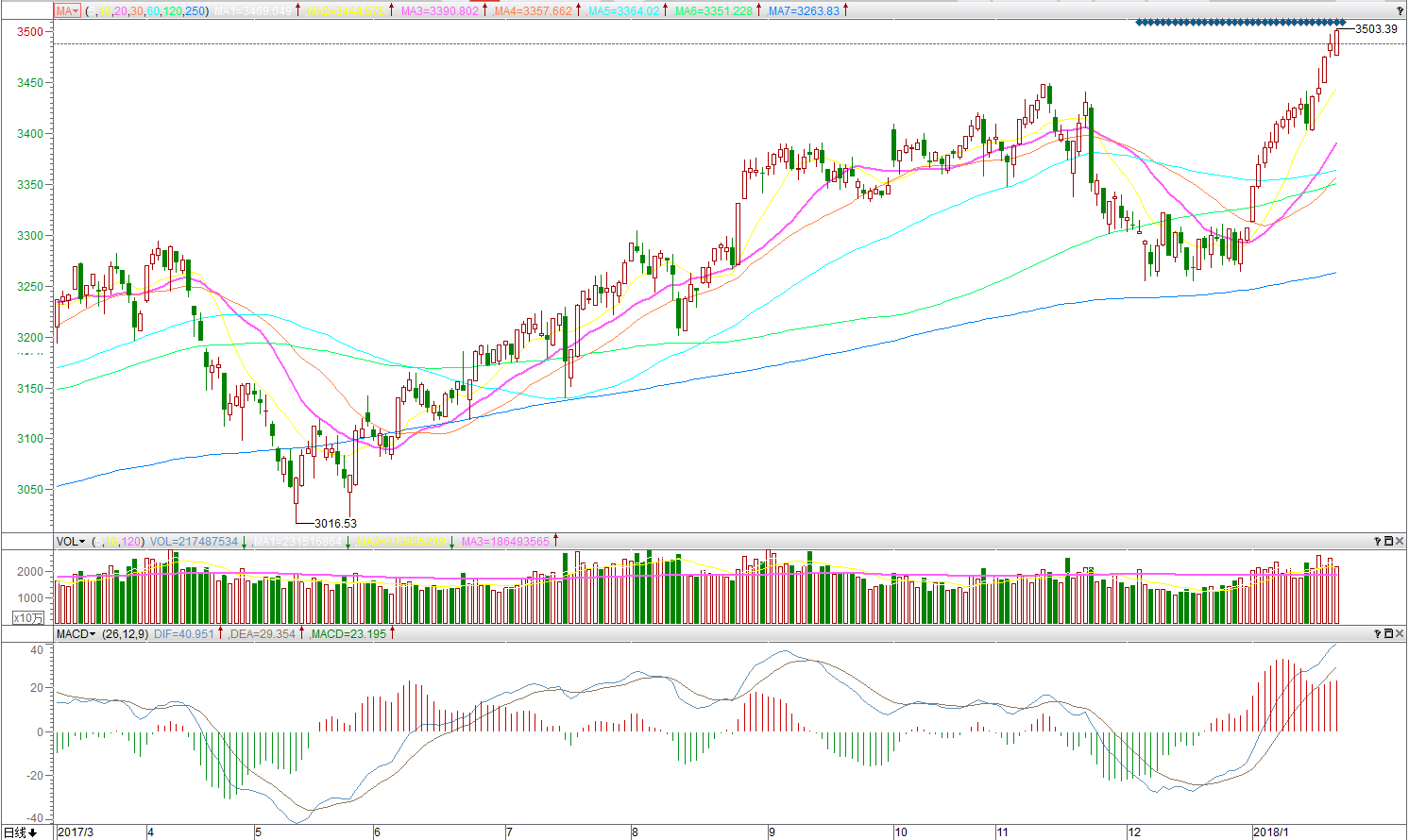Click the 2017/3 date axis label
Screen dimensions: 1409x840
coord(76,832)
